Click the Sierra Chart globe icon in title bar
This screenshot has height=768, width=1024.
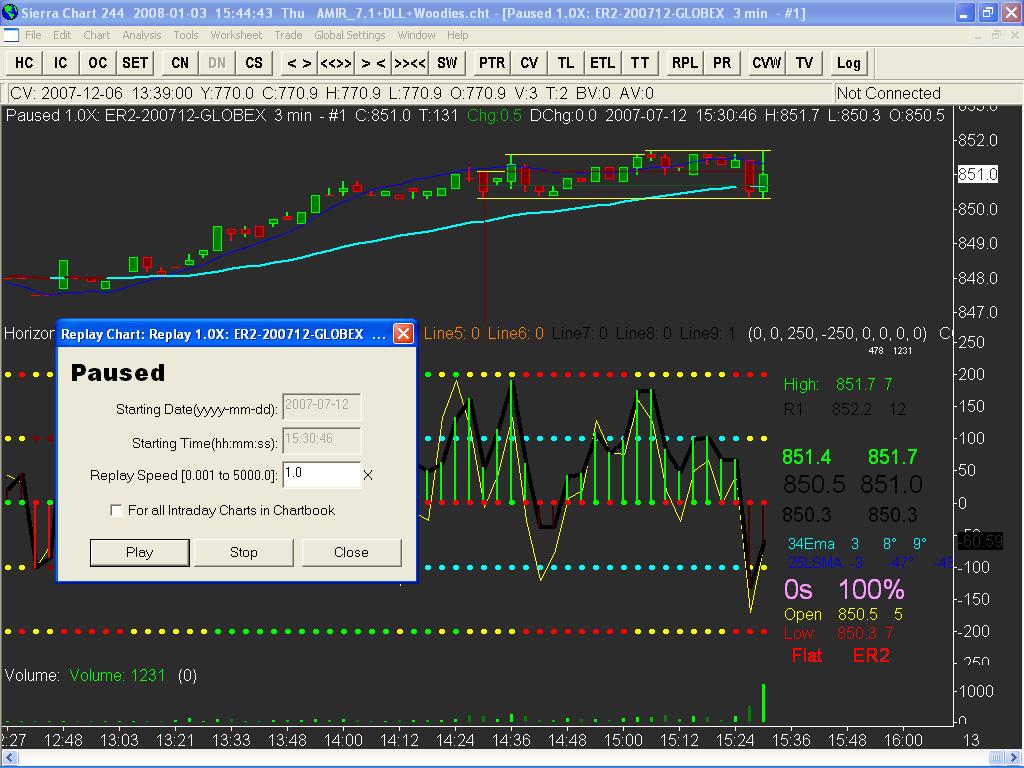coord(10,12)
